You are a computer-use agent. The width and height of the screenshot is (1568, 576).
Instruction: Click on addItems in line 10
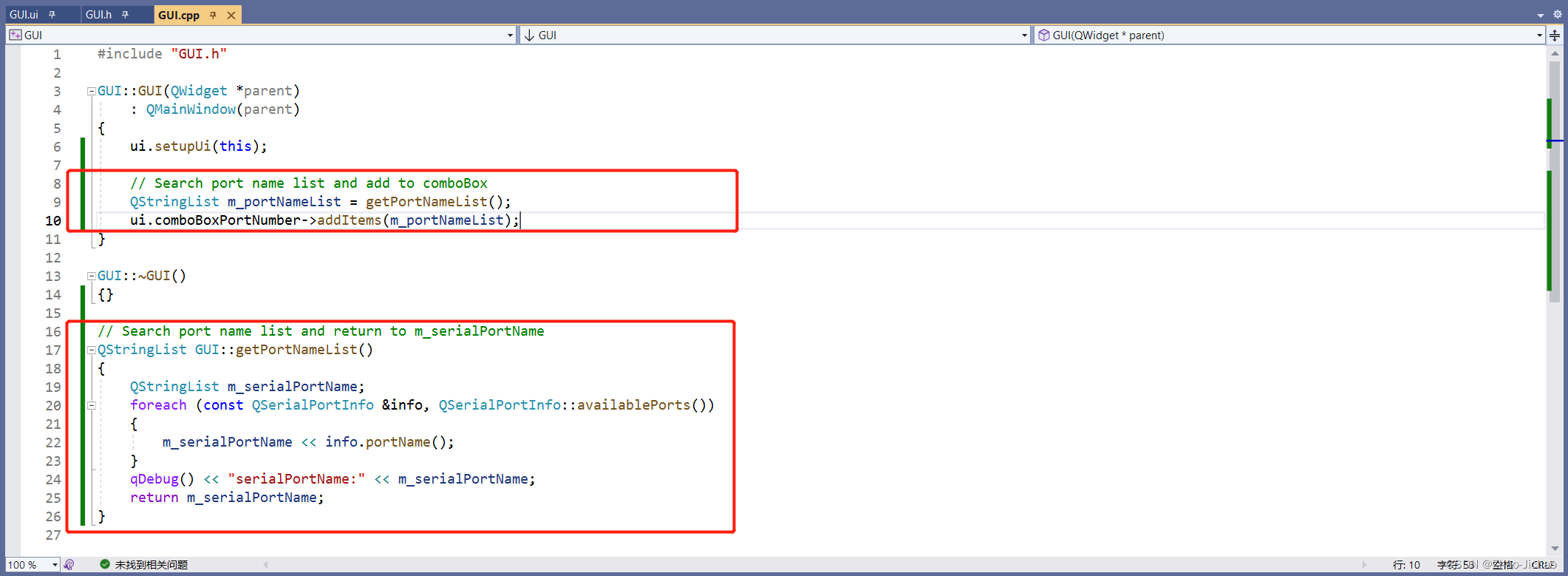(x=349, y=220)
